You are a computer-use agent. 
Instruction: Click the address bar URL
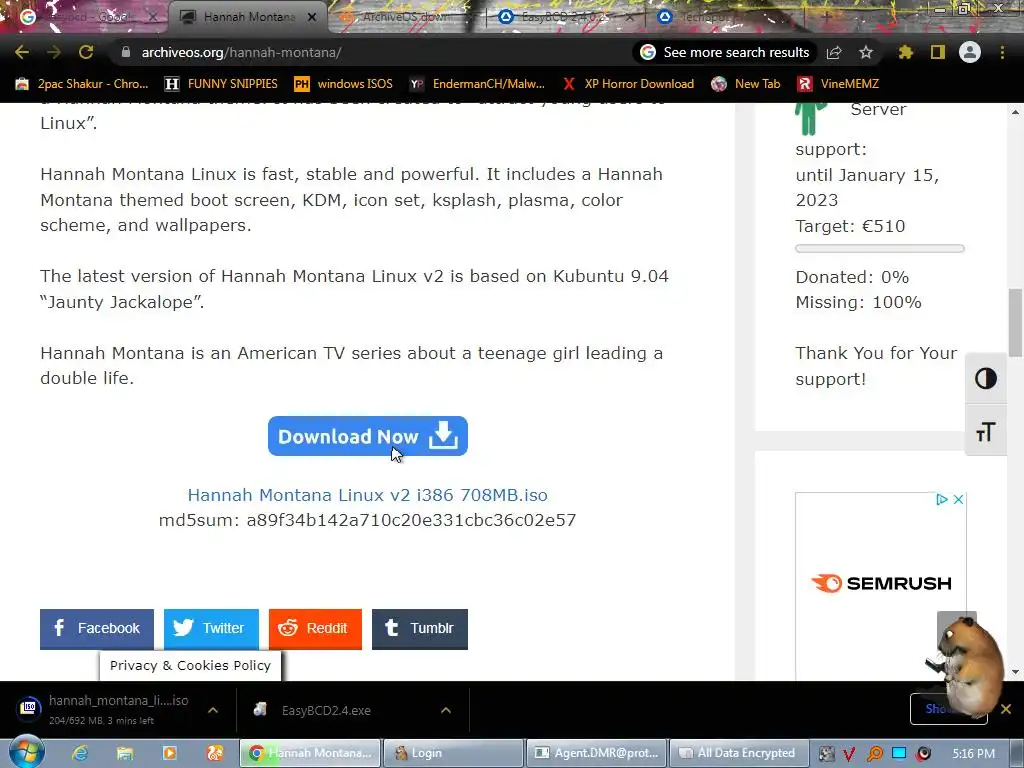[x=242, y=52]
